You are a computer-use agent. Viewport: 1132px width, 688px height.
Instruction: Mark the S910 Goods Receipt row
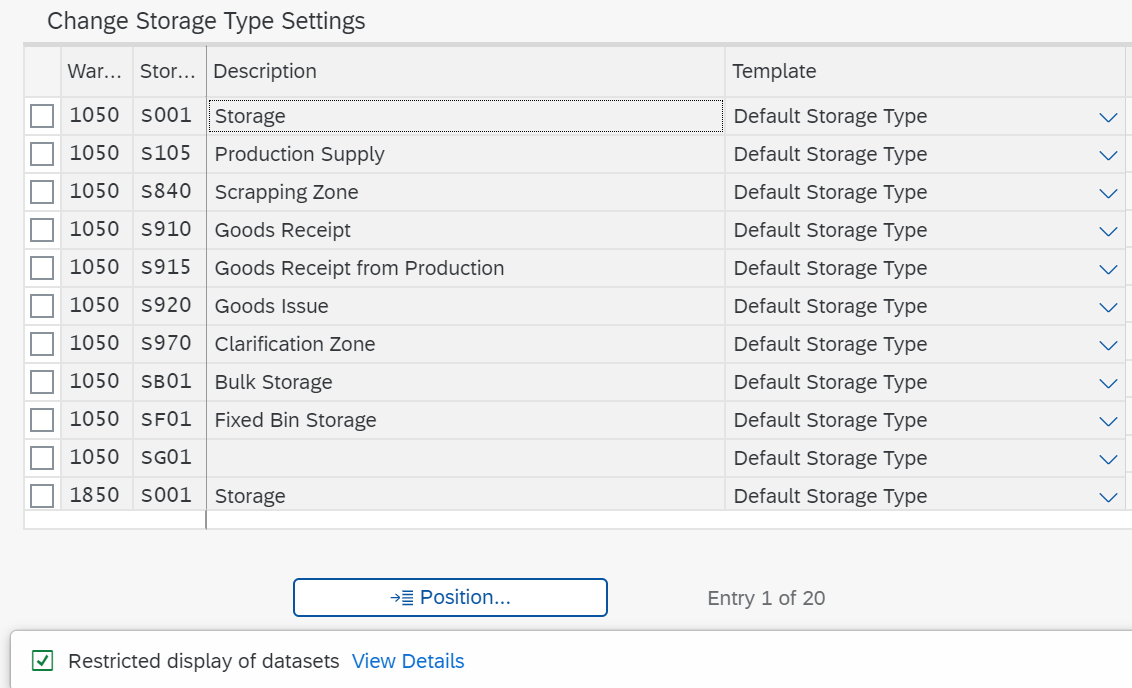tap(42, 230)
